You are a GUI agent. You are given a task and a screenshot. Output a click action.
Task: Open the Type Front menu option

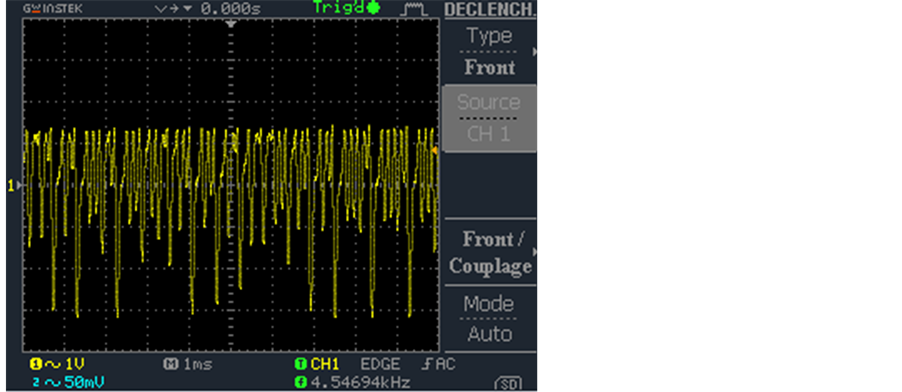[x=490, y=51]
